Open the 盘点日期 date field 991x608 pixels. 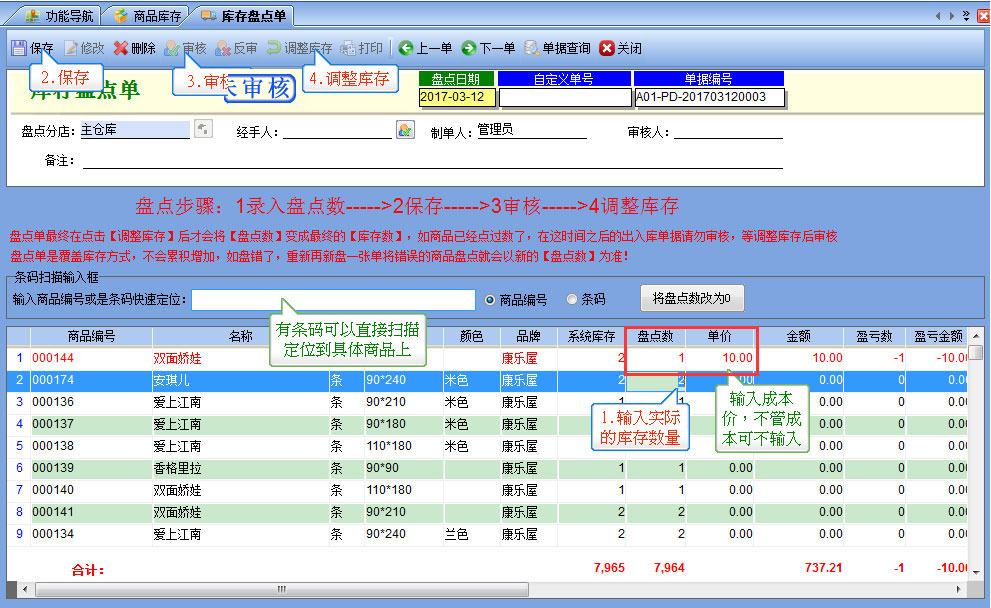coord(457,97)
